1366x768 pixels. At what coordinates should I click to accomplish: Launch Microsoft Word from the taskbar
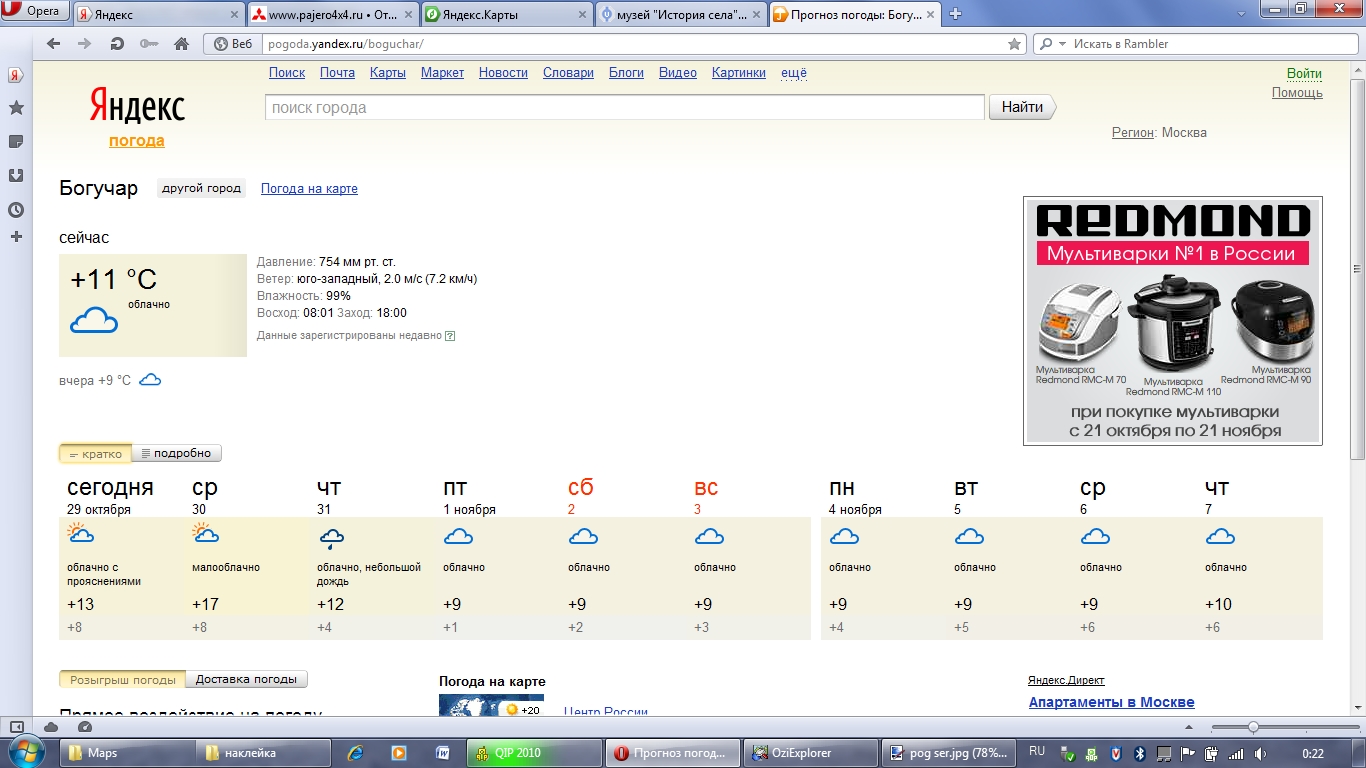tap(443, 752)
